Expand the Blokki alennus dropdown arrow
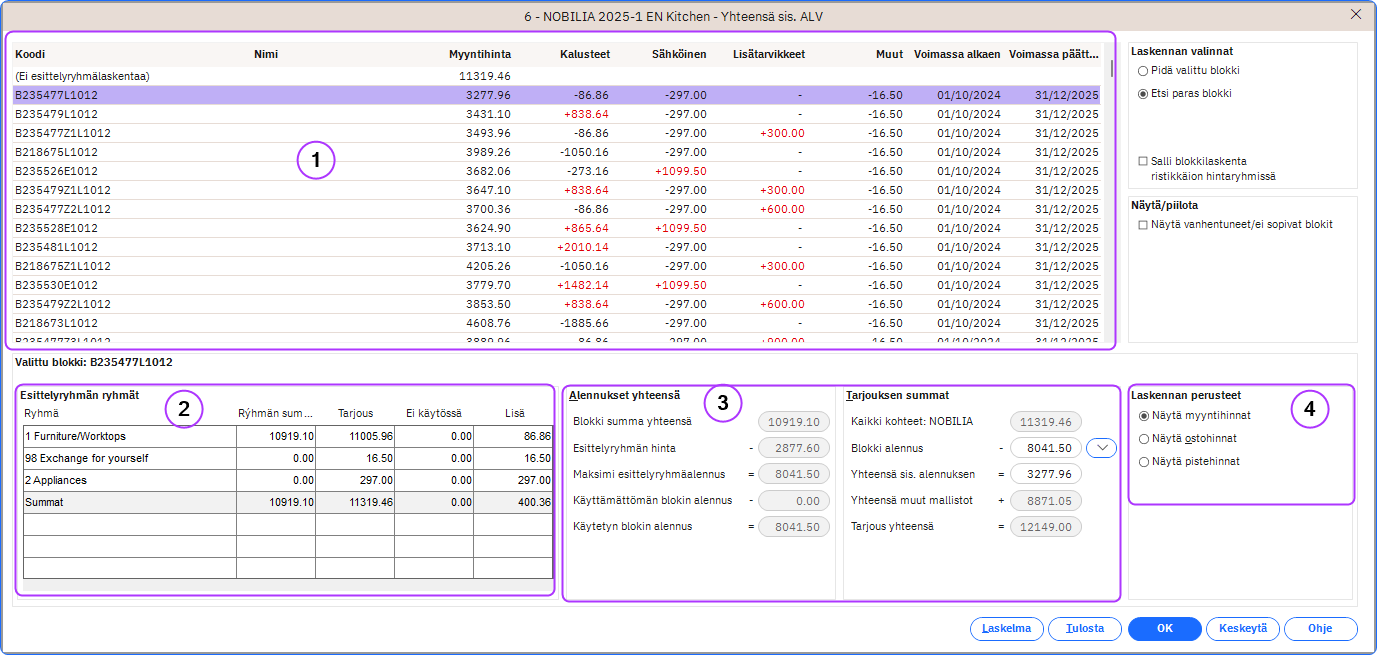This screenshot has height=655, width=1377. click(x=1101, y=449)
